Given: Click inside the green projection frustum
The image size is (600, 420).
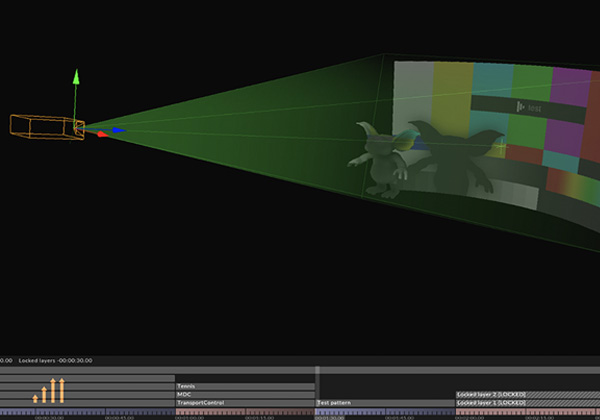Looking at the screenshot, I should (250, 140).
